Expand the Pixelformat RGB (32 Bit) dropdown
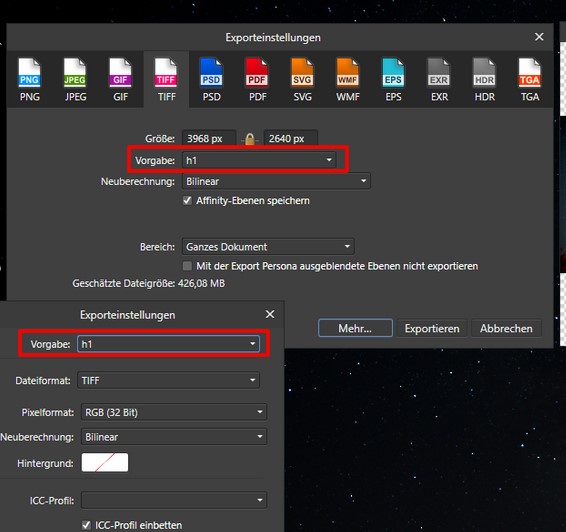The image size is (566, 532). pyautogui.click(x=174, y=412)
